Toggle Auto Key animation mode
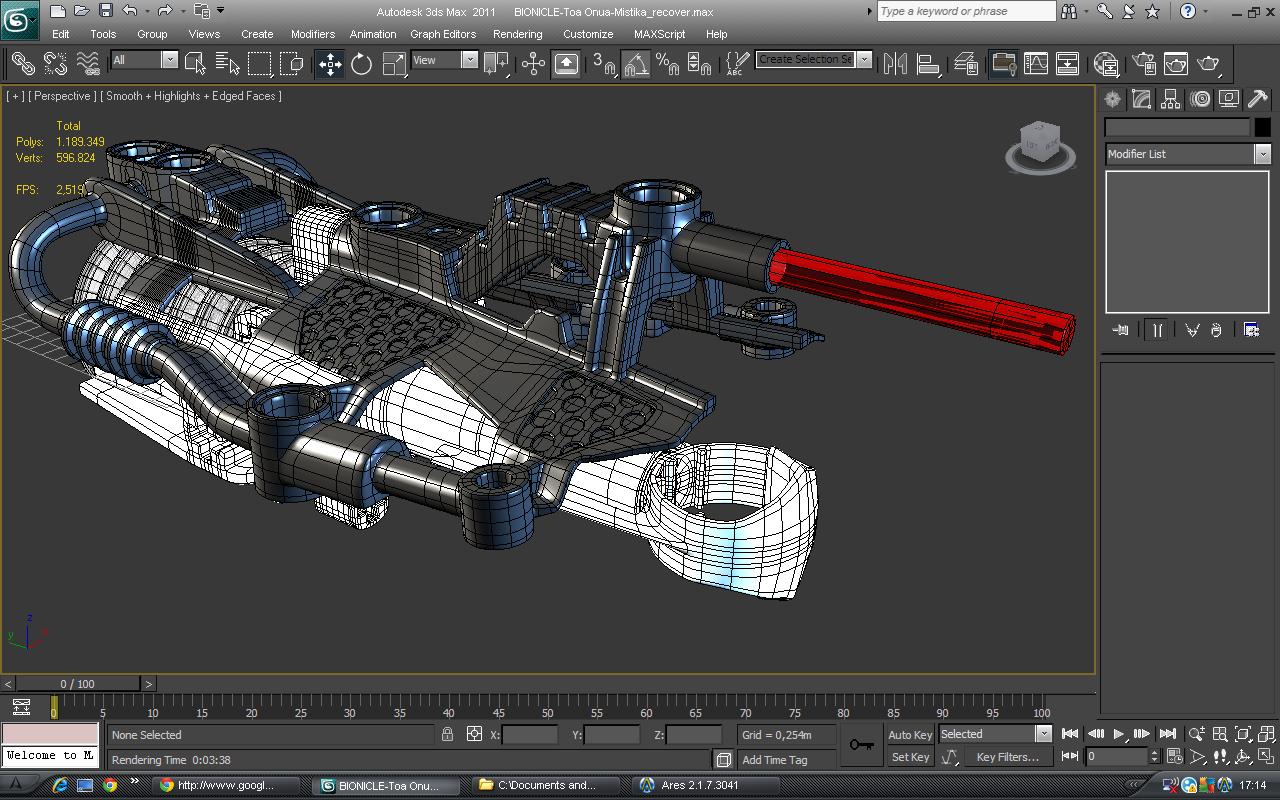 [x=909, y=735]
